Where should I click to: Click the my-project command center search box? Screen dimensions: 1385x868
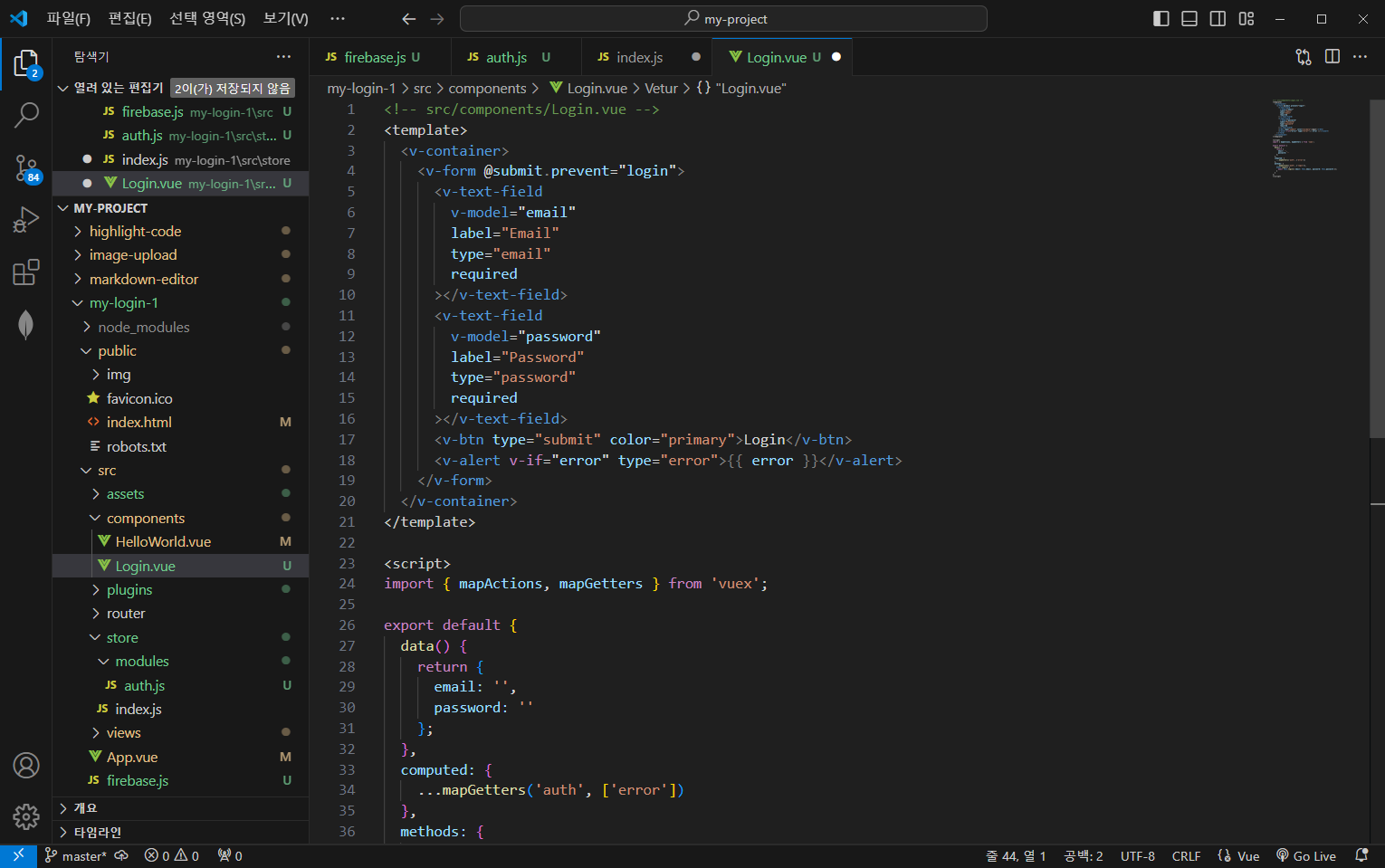coord(723,19)
